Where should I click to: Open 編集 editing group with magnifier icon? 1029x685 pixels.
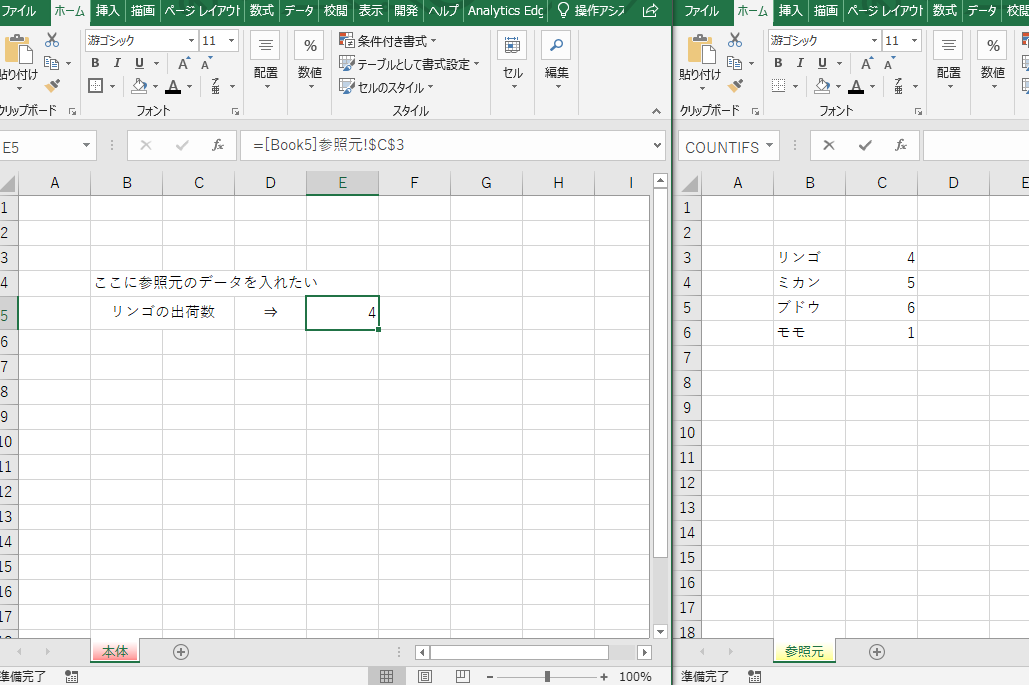click(556, 61)
